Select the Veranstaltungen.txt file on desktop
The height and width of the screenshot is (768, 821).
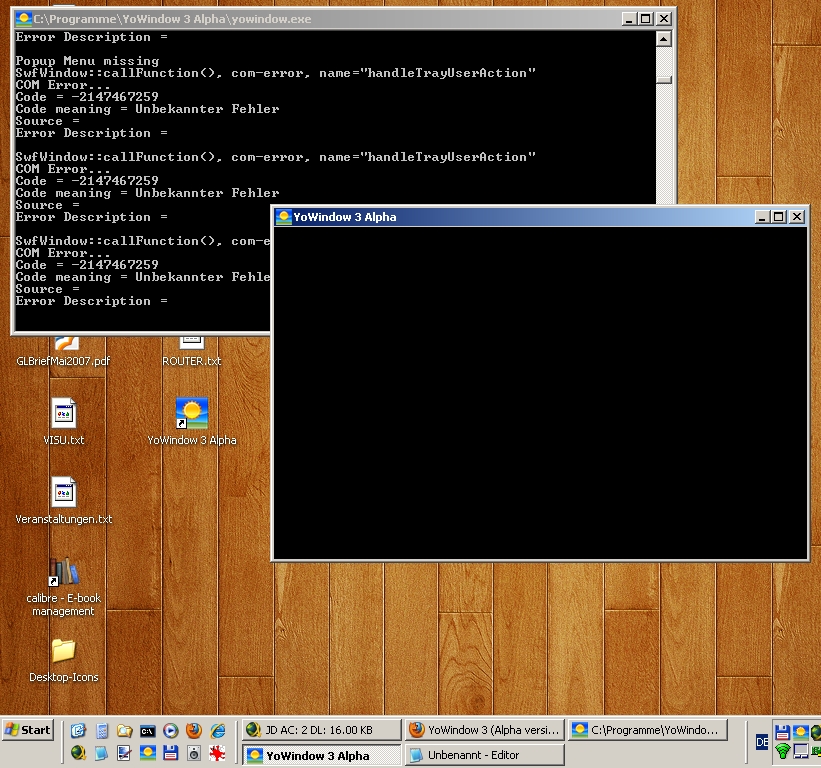[x=63, y=500]
